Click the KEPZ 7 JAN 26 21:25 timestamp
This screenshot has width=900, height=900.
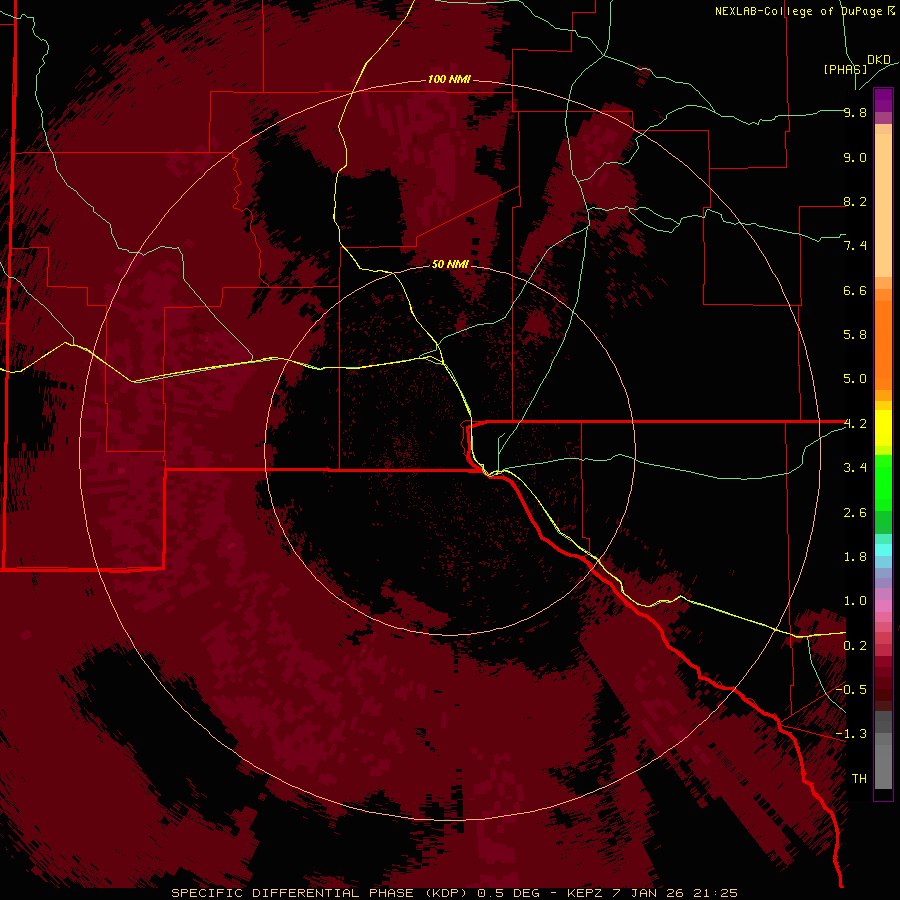[652, 893]
